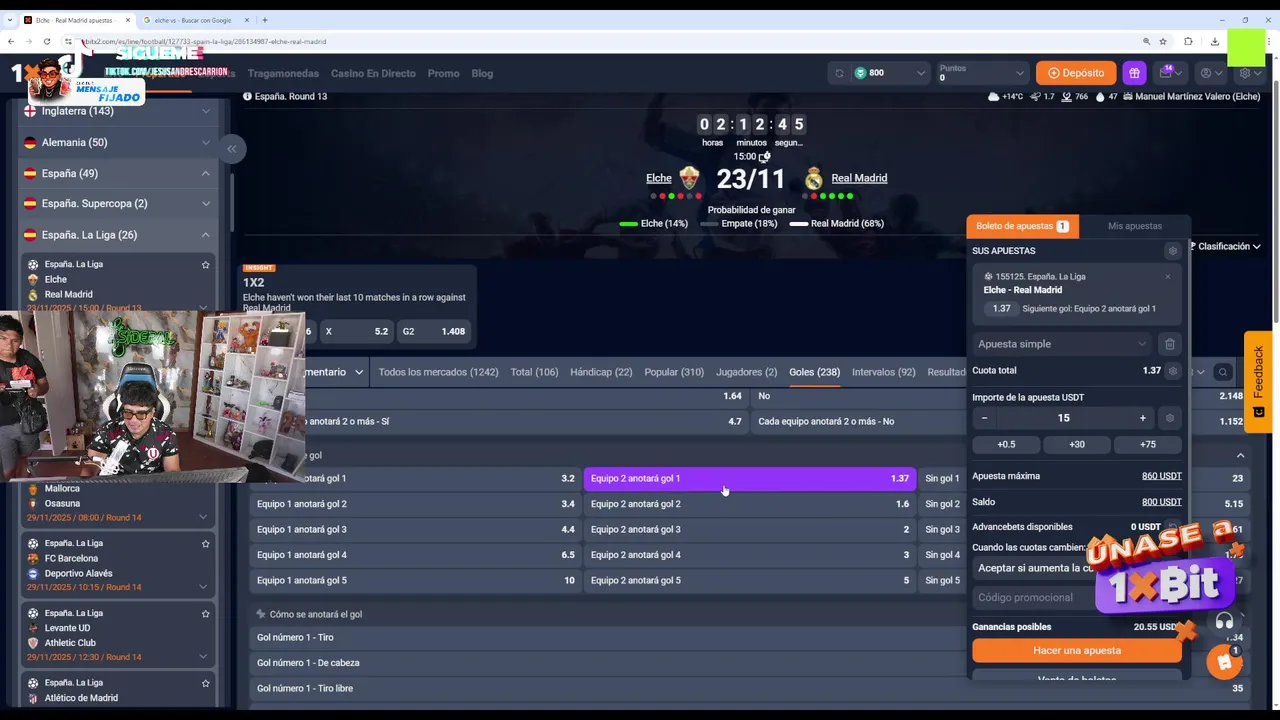This screenshot has width=1280, height=720.
Task: Open the live chat support bubble
Action: [x=1224, y=662]
